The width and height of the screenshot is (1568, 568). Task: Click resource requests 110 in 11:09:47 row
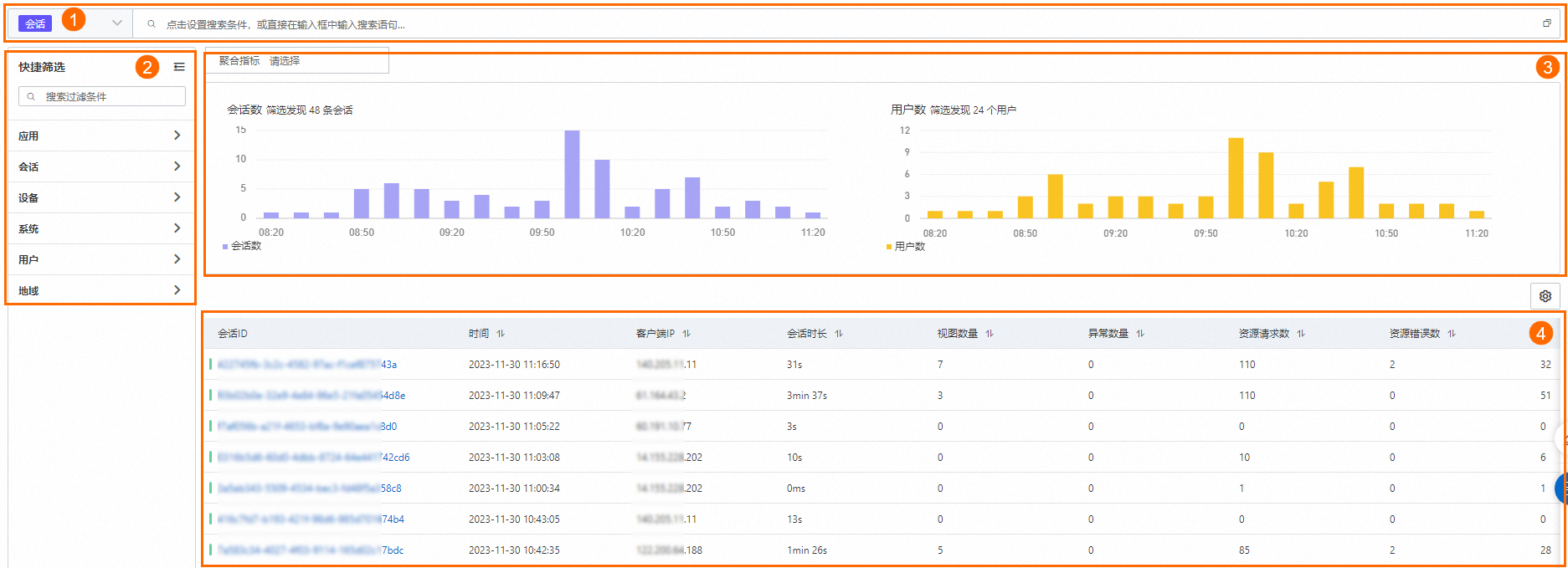point(1247,396)
